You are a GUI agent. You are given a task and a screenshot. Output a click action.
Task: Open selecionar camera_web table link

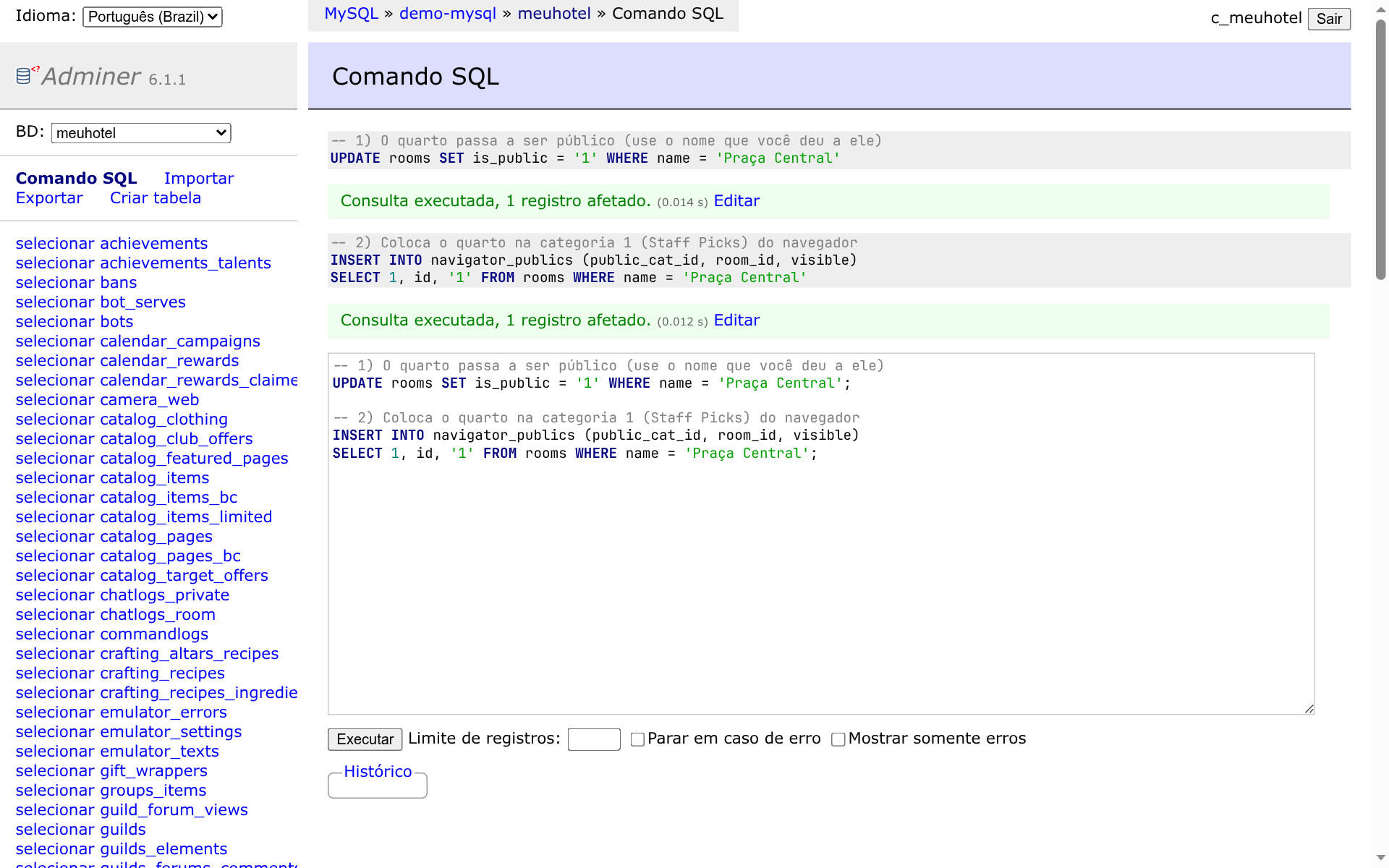tap(107, 400)
